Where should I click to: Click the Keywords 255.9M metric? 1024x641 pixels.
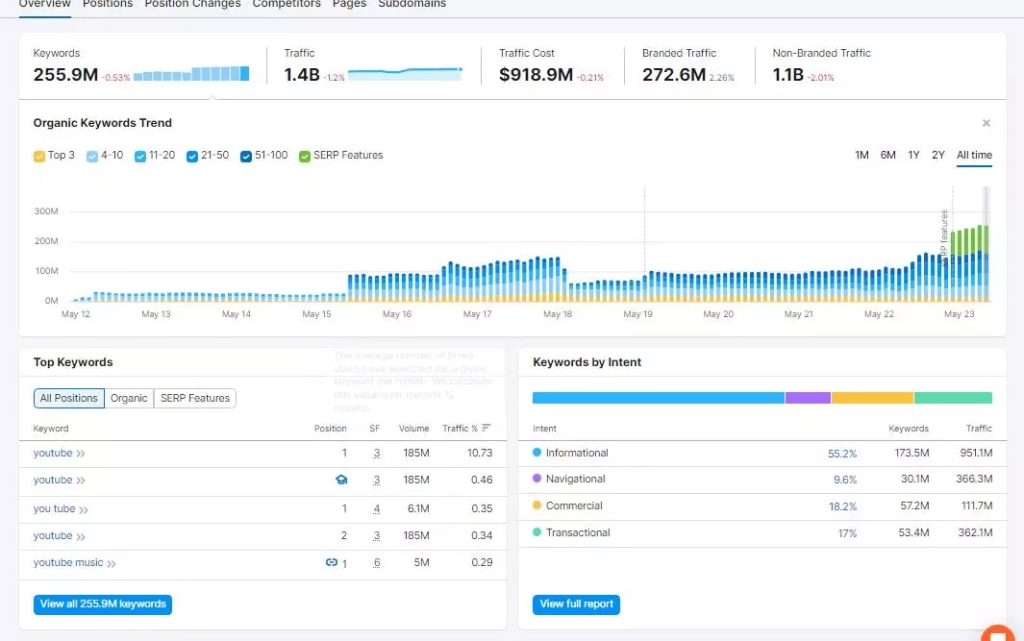click(65, 74)
